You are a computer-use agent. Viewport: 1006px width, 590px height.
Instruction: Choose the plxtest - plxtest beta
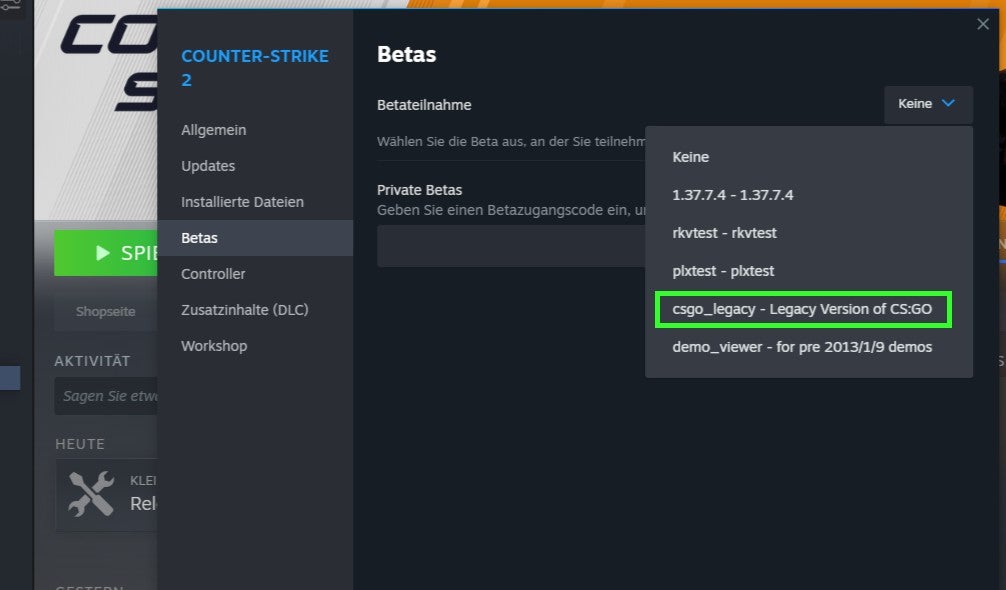pyautogui.click(x=808, y=271)
